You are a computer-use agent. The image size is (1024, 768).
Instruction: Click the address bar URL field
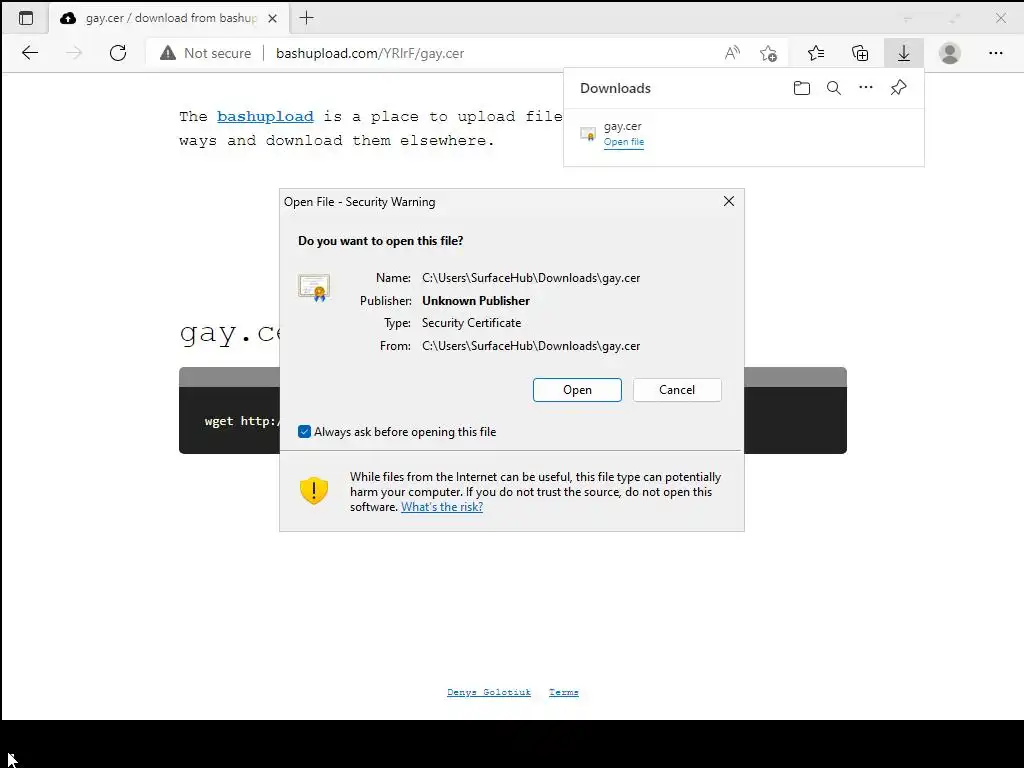pos(431,53)
